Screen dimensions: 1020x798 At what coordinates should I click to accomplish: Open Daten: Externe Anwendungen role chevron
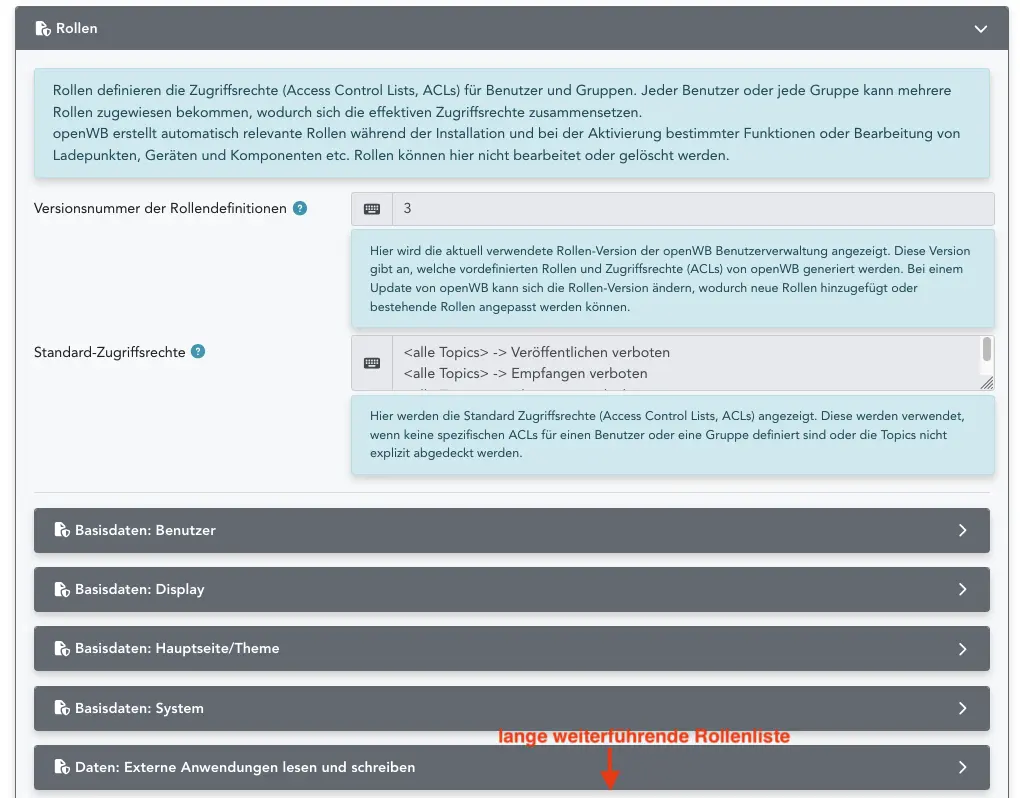(962, 768)
